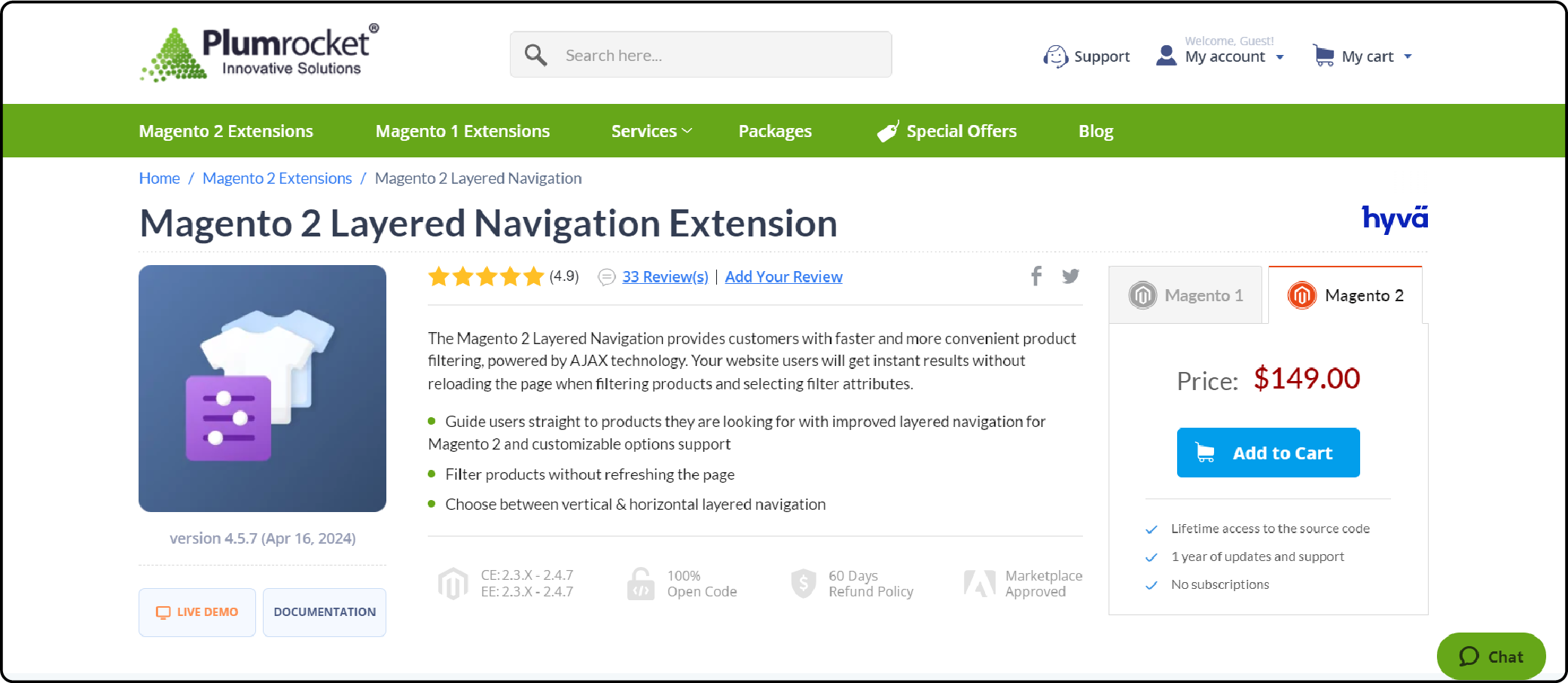
Task: Click the Search here field
Action: click(x=700, y=54)
